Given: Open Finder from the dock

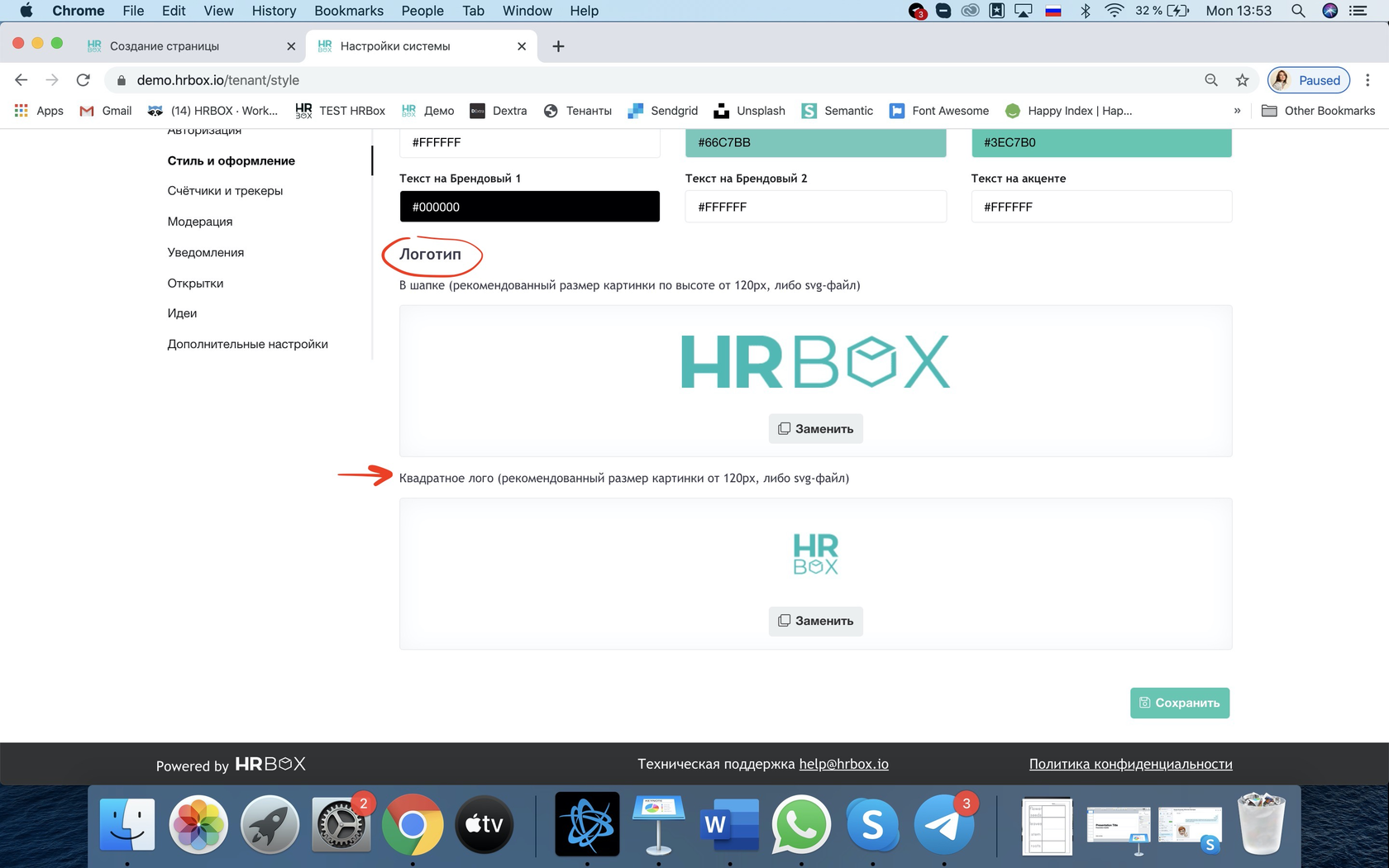Looking at the screenshot, I should pyautogui.click(x=126, y=824).
